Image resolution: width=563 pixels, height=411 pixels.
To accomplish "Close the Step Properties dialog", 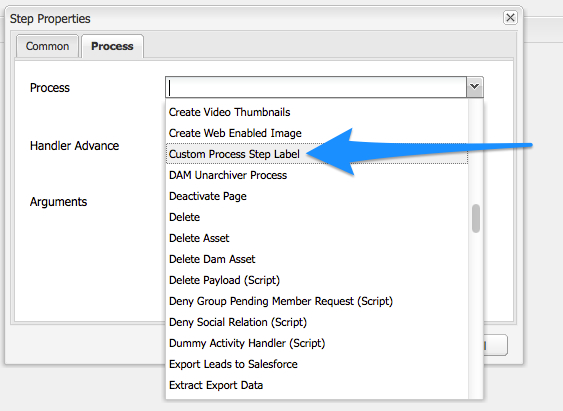I will 510,17.
